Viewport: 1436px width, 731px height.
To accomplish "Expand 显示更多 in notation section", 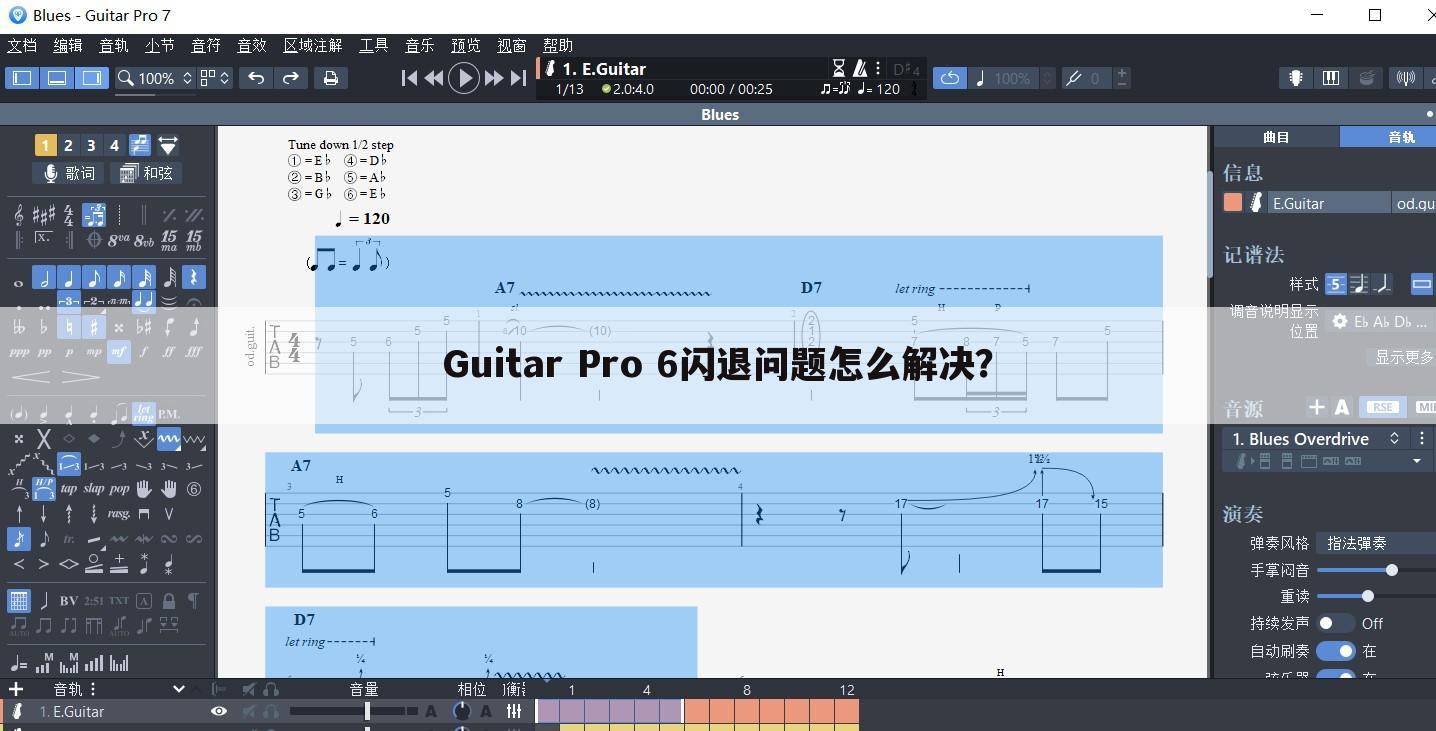I will 1404,357.
